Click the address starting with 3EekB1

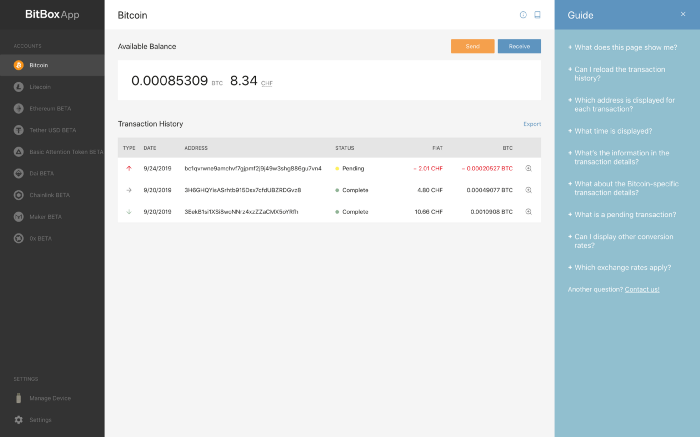coord(241,212)
